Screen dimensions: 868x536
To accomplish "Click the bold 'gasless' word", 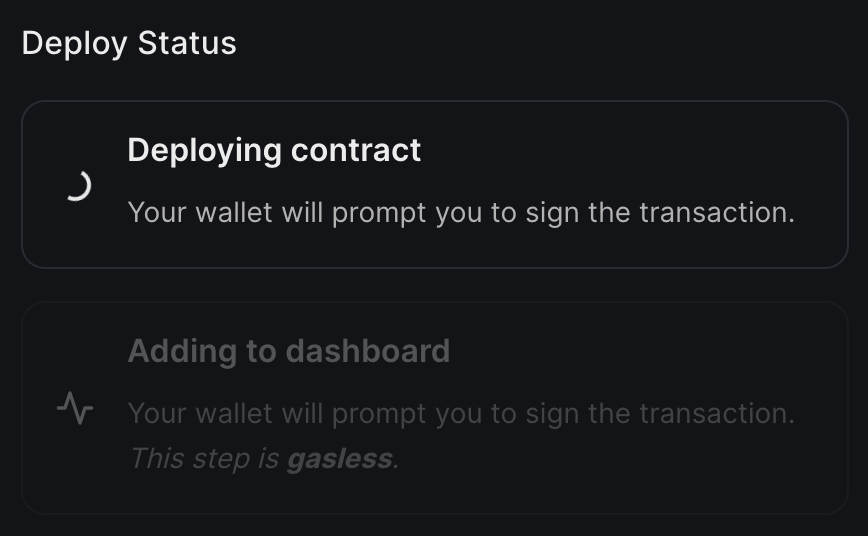I will 340,459.
